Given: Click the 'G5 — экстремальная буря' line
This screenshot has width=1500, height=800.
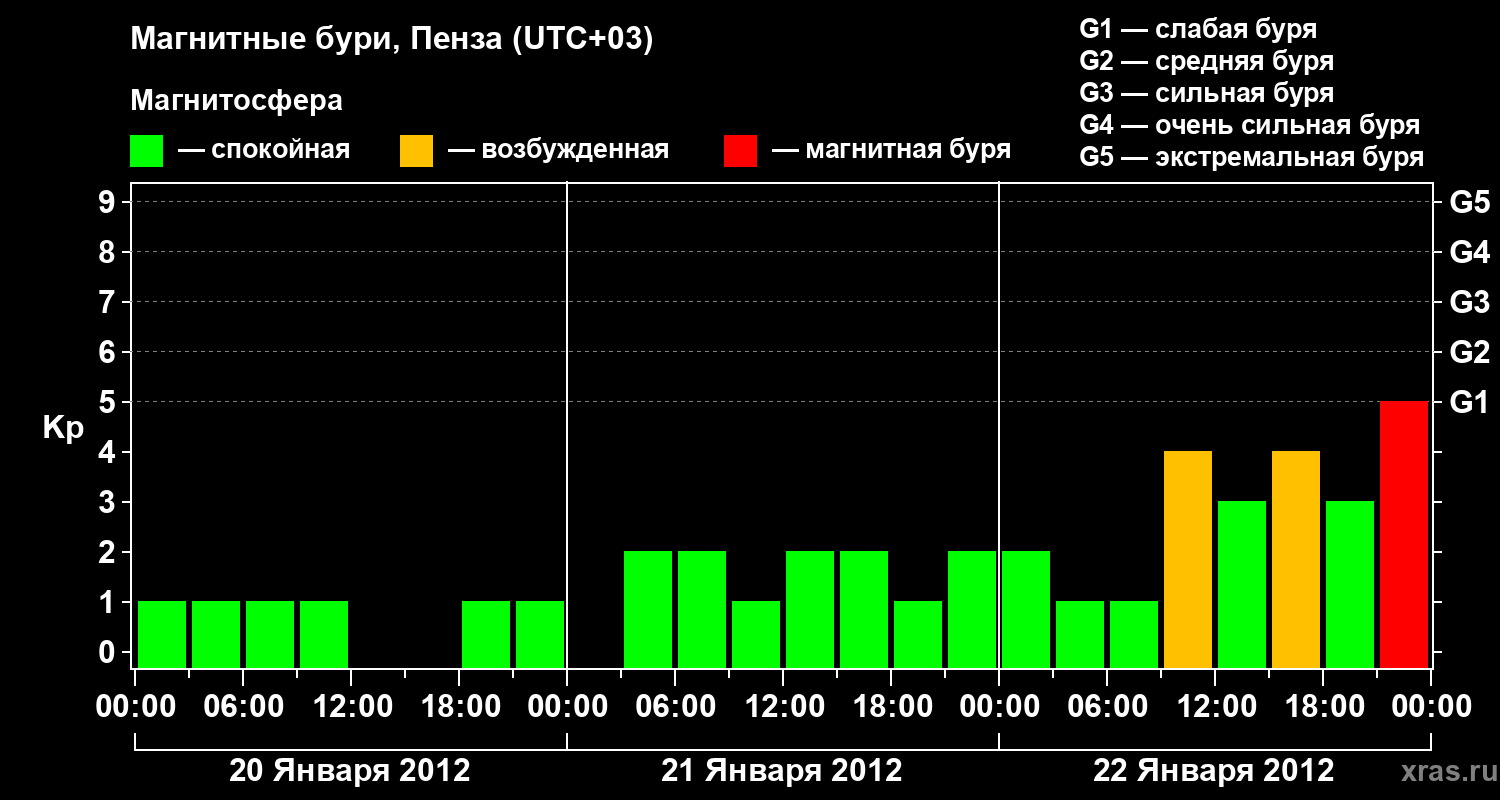Looking at the screenshot, I should (x=1252, y=157).
